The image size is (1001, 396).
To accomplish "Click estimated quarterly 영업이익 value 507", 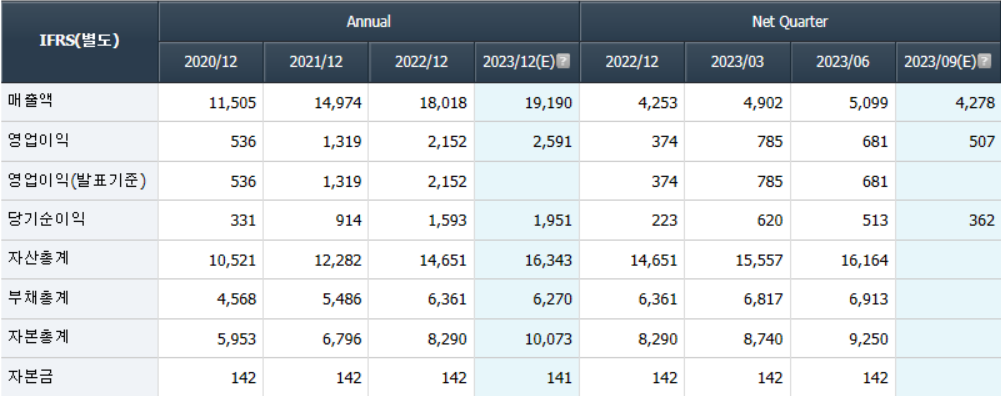I will [x=982, y=142].
